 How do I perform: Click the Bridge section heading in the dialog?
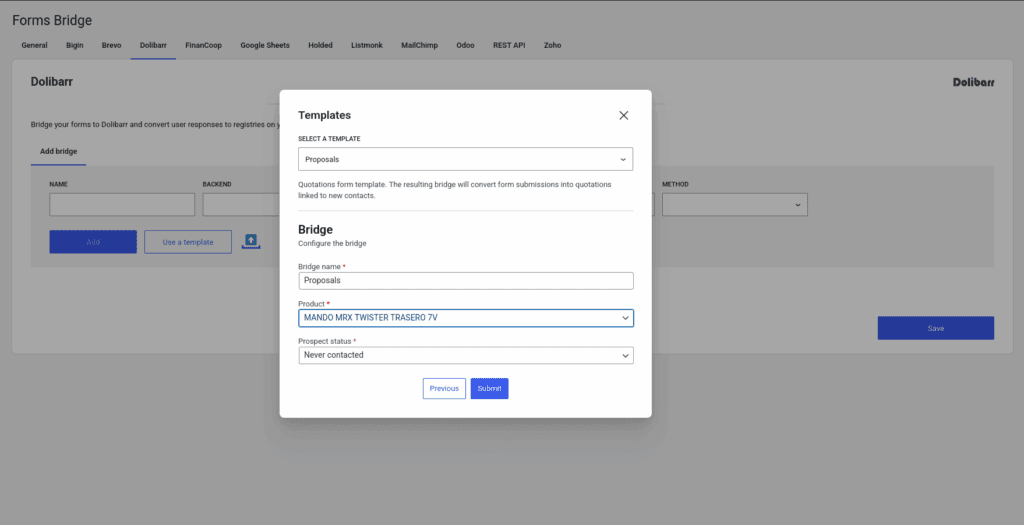click(315, 230)
